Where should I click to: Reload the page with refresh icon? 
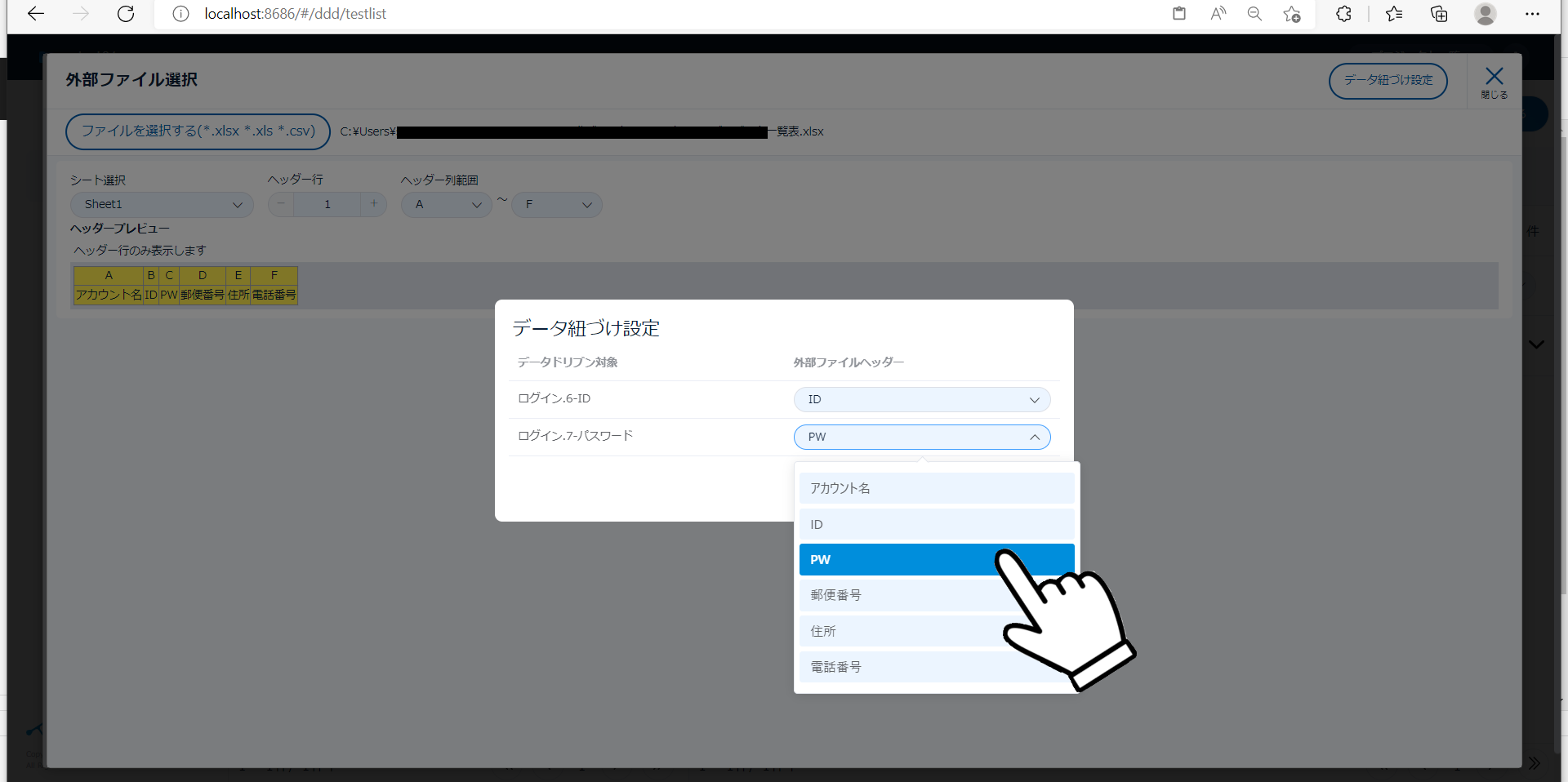point(126,14)
